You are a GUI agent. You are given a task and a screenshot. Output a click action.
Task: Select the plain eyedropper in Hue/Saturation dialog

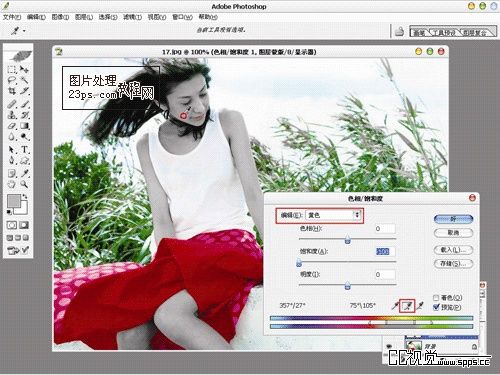395,306
